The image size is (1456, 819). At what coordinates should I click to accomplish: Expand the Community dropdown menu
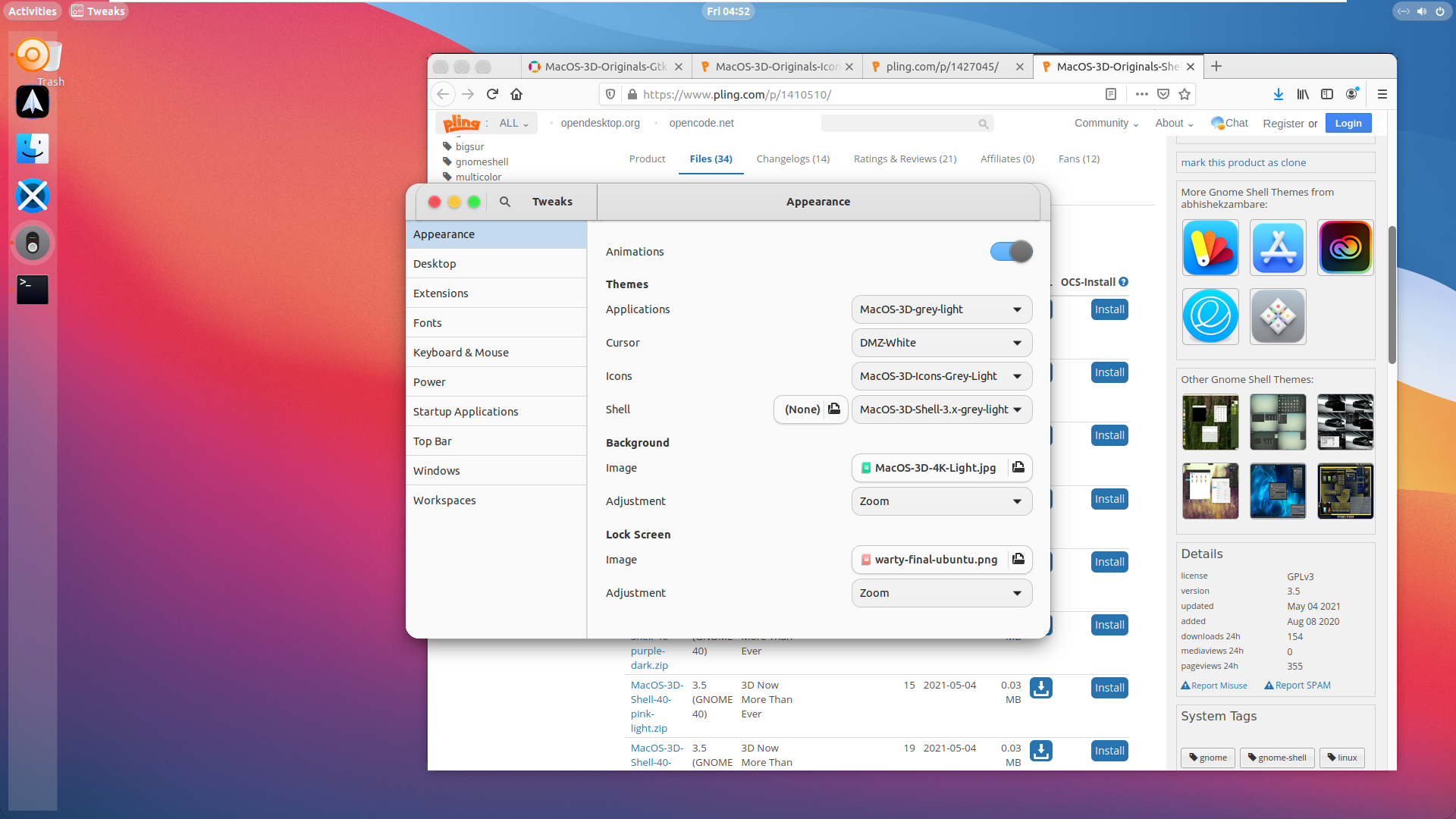[x=1106, y=124]
